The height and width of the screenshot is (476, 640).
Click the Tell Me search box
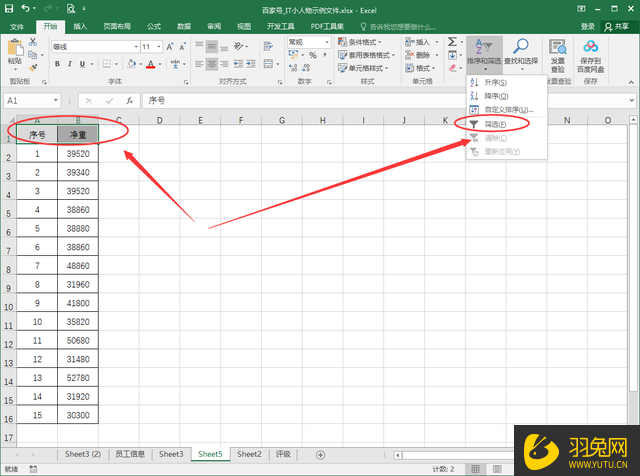click(x=398, y=27)
